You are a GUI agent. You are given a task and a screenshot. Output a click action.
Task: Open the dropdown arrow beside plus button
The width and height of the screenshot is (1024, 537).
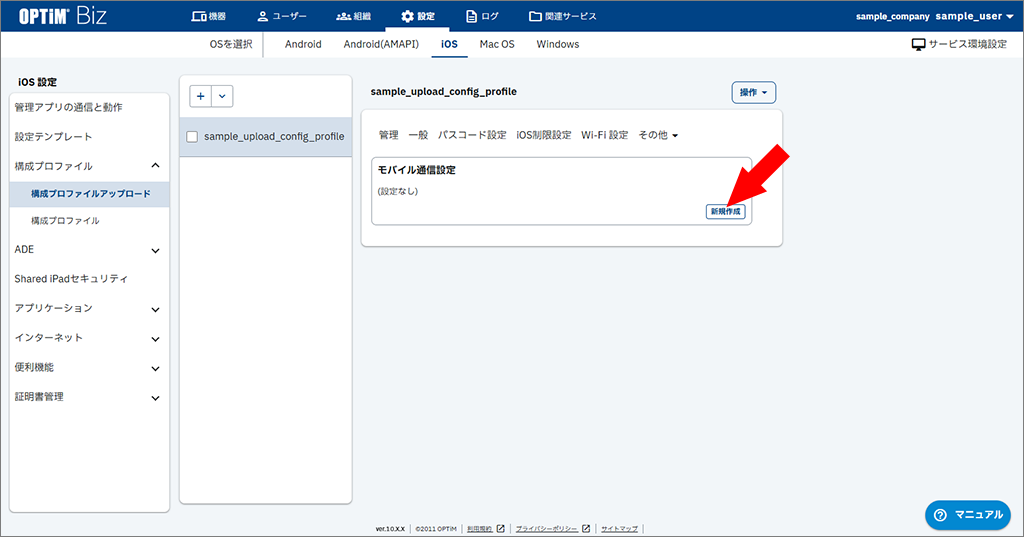(x=222, y=96)
